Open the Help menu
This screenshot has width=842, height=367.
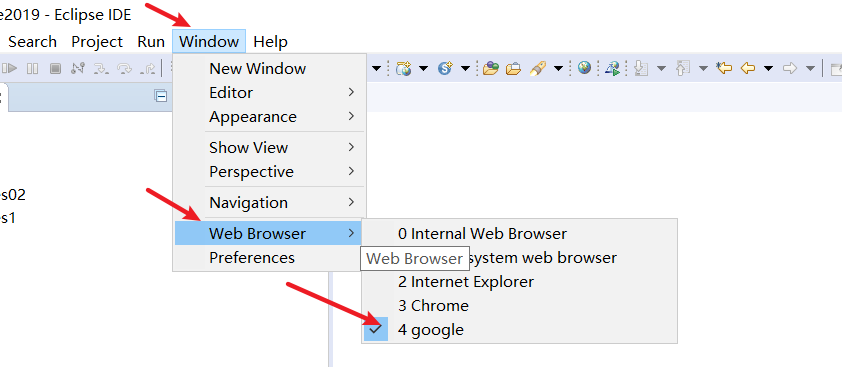(x=271, y=41)
